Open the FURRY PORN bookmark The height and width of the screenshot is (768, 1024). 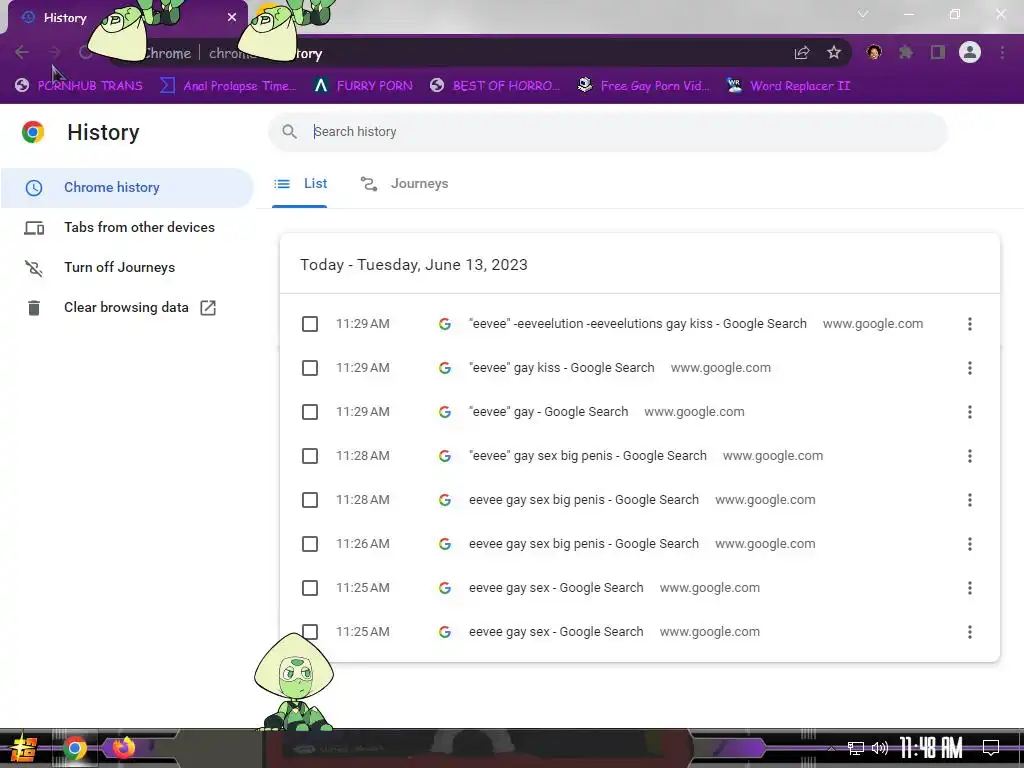pos(363,86)
